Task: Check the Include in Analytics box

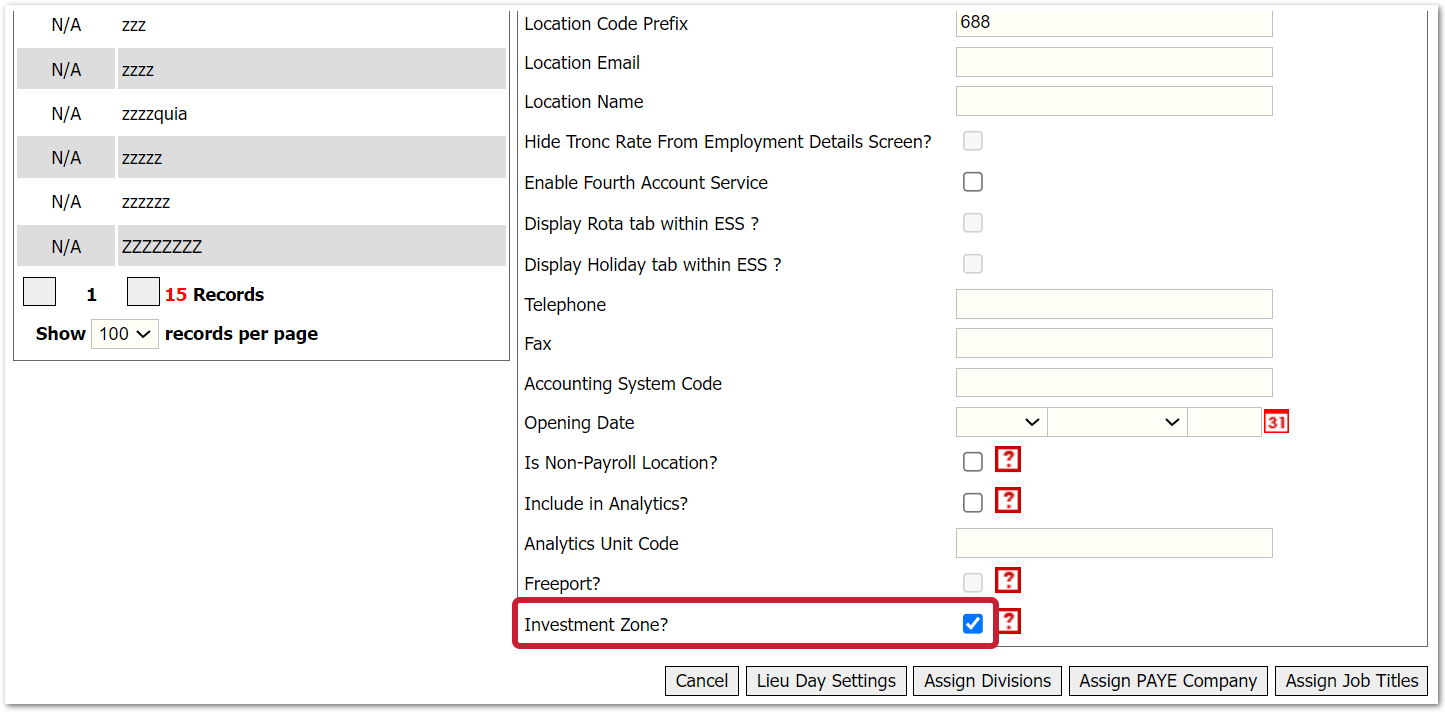Action: [972, 503]
